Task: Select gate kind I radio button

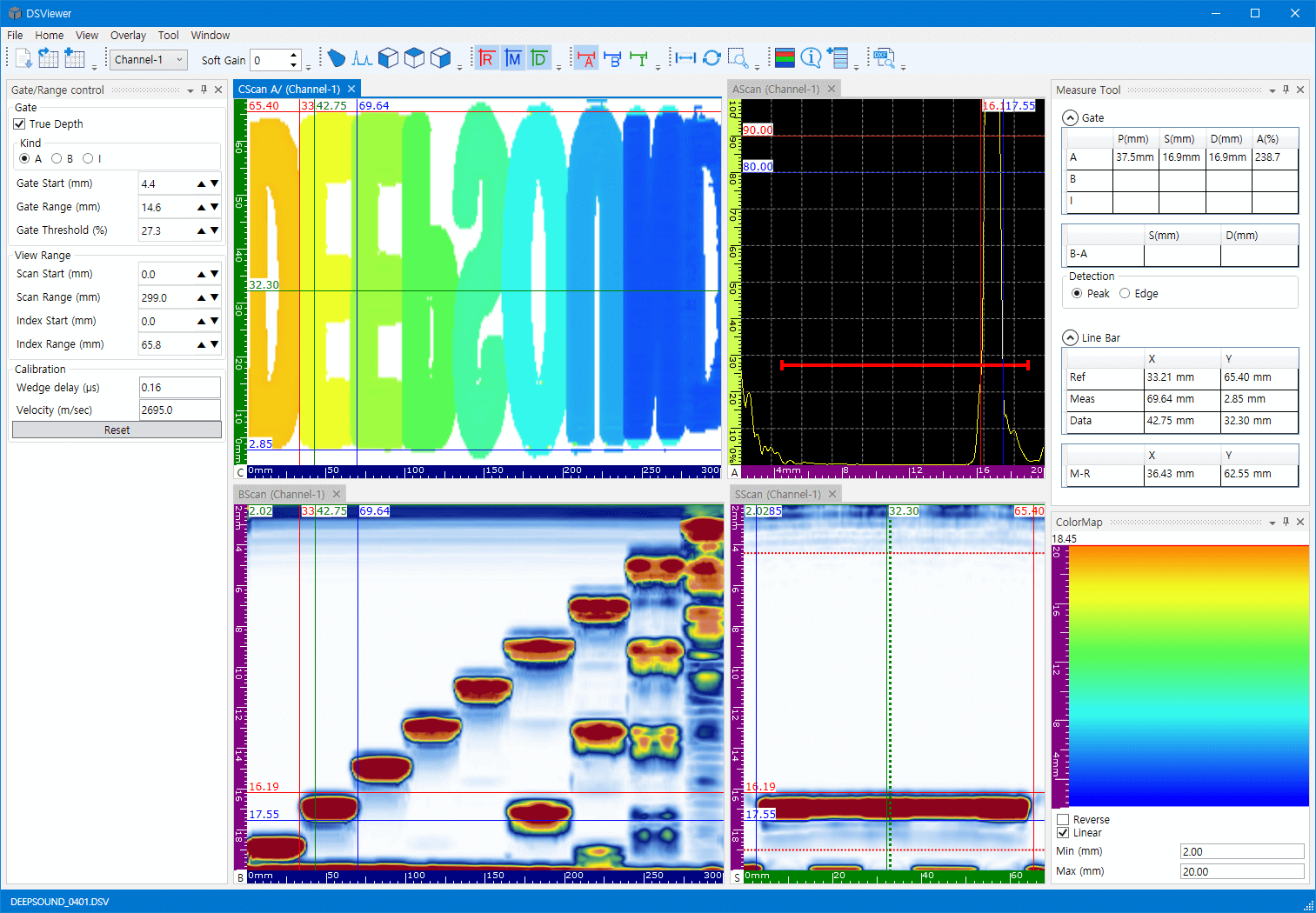Action: (88, 158)
